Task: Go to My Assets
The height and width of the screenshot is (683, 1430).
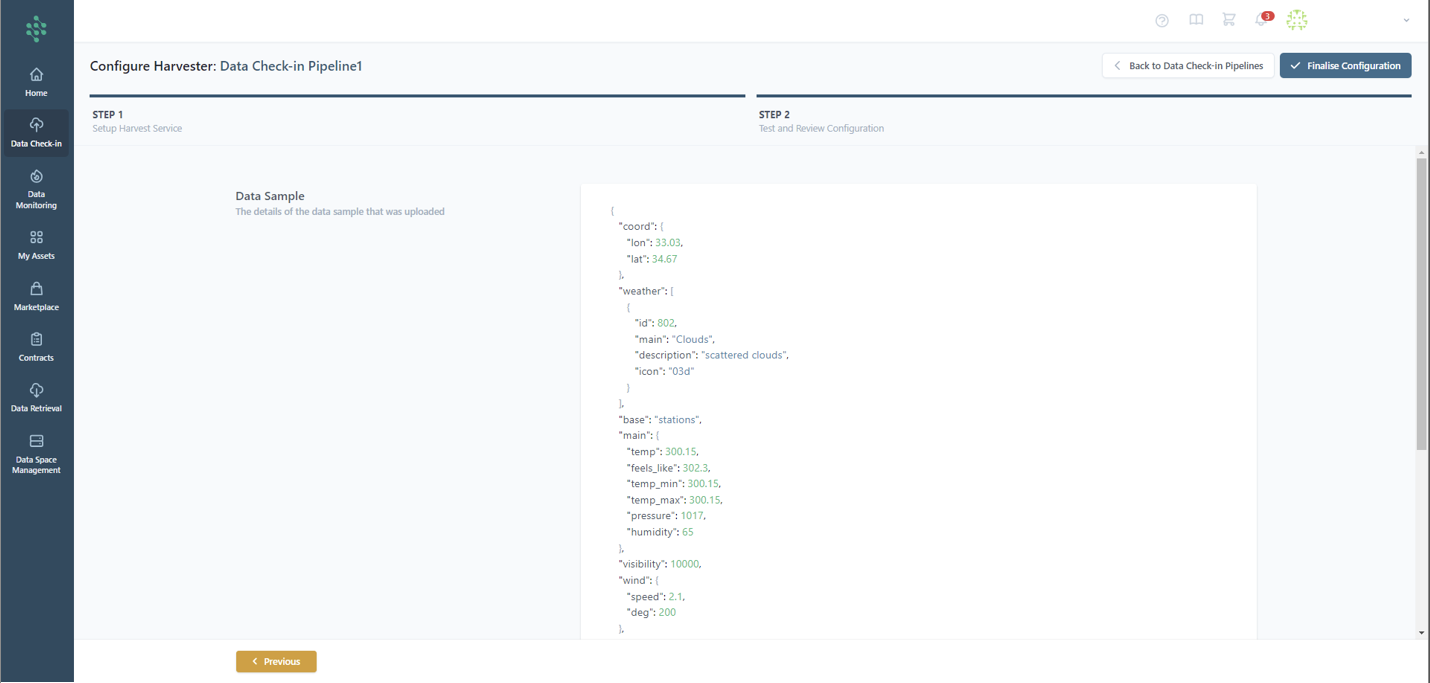Action: [x=36, y=245]
